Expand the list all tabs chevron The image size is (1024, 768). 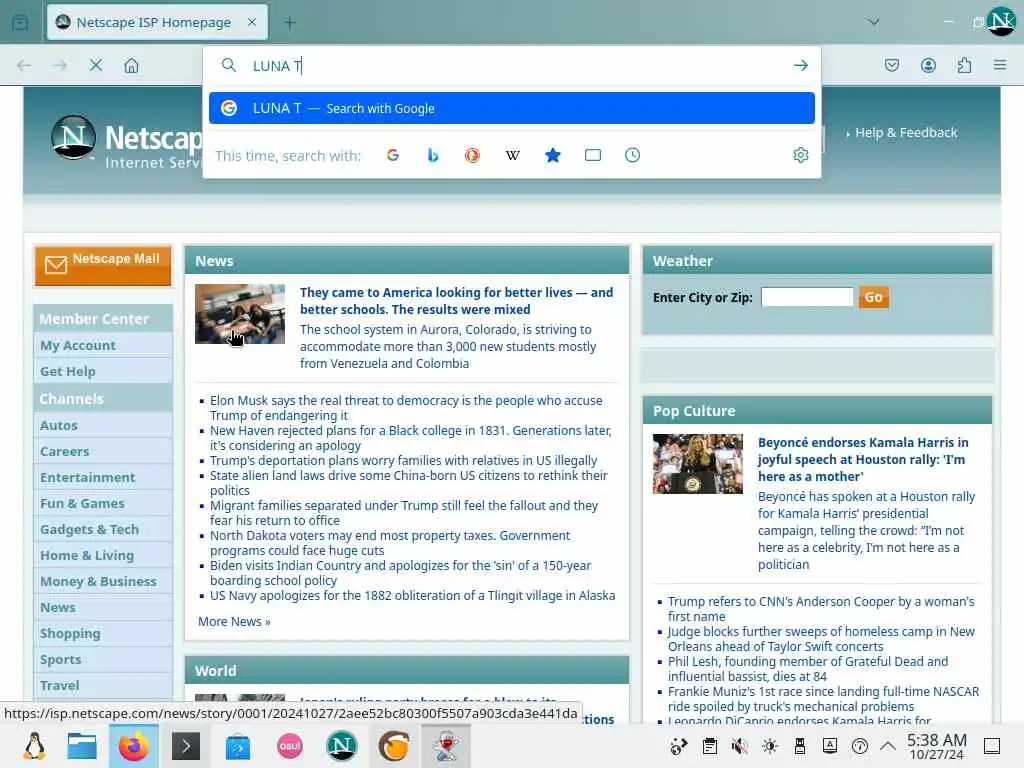pyautogui.click(x=873, y=22)
